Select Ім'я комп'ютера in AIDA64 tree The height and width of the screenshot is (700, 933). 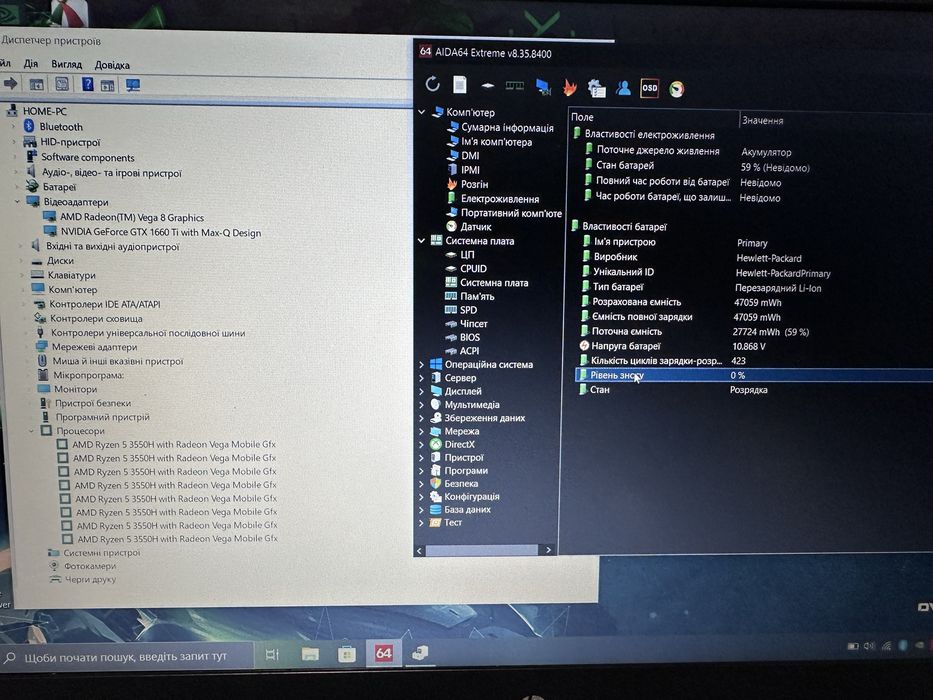click(x=496, y=142)
